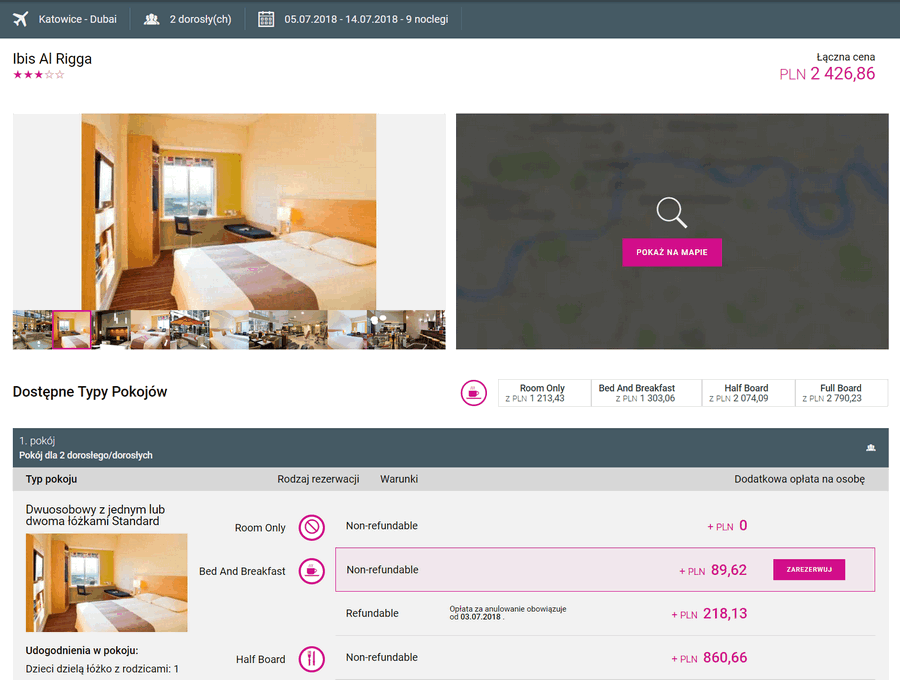
Task: Open the 05.07.2018 - 14.07.2018 dates selector
Action: pyautogui.click(x=353, y=19)
